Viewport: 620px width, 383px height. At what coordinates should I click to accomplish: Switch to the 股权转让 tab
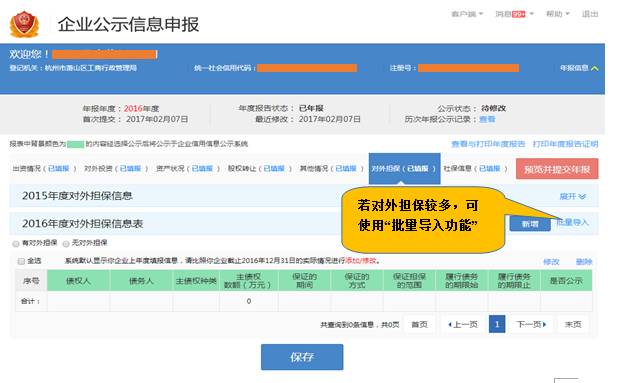click(x=259, y=168)
